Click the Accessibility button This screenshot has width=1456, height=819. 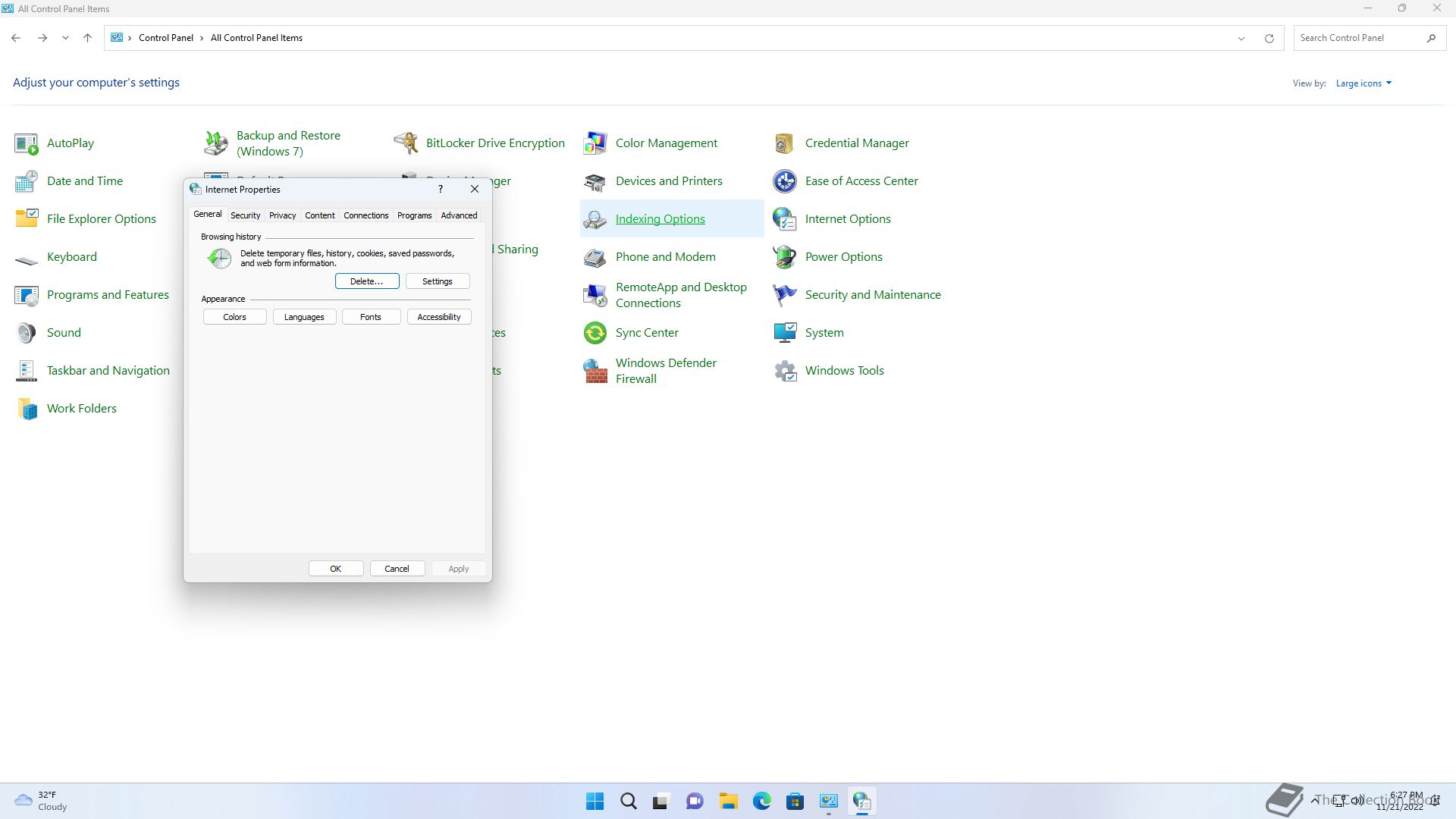point(439,317)
